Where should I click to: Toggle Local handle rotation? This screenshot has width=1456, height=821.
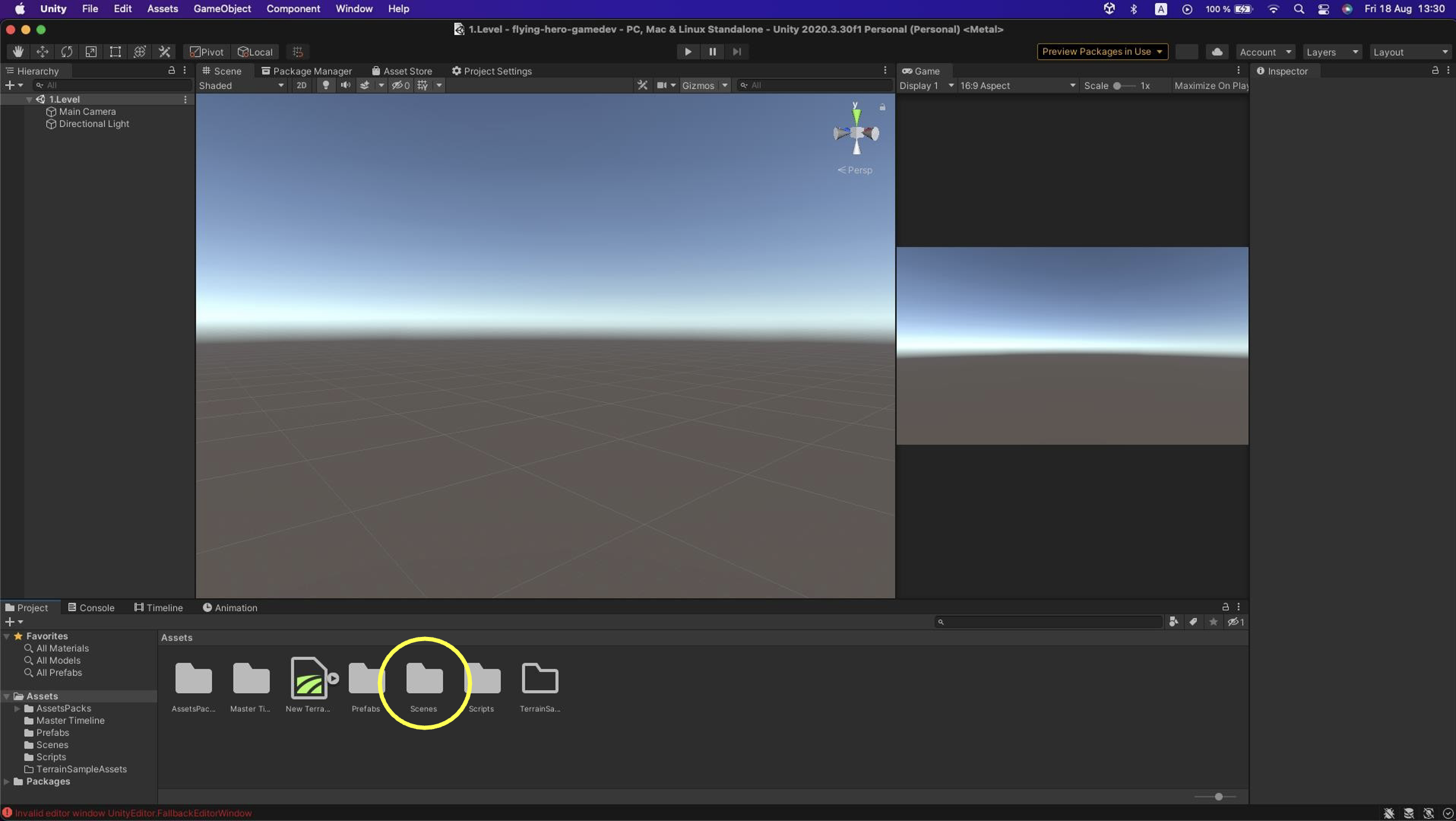[255, 52]
